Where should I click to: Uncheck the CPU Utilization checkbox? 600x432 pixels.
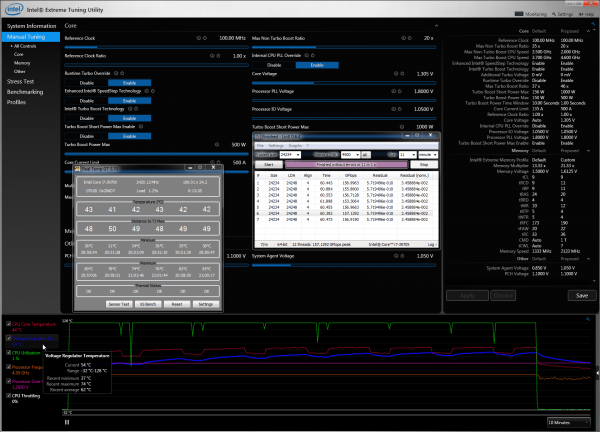point(8,353)
